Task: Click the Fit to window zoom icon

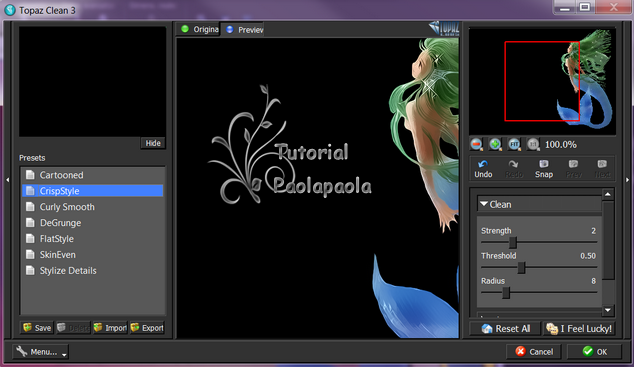Action: pos(514,144)
